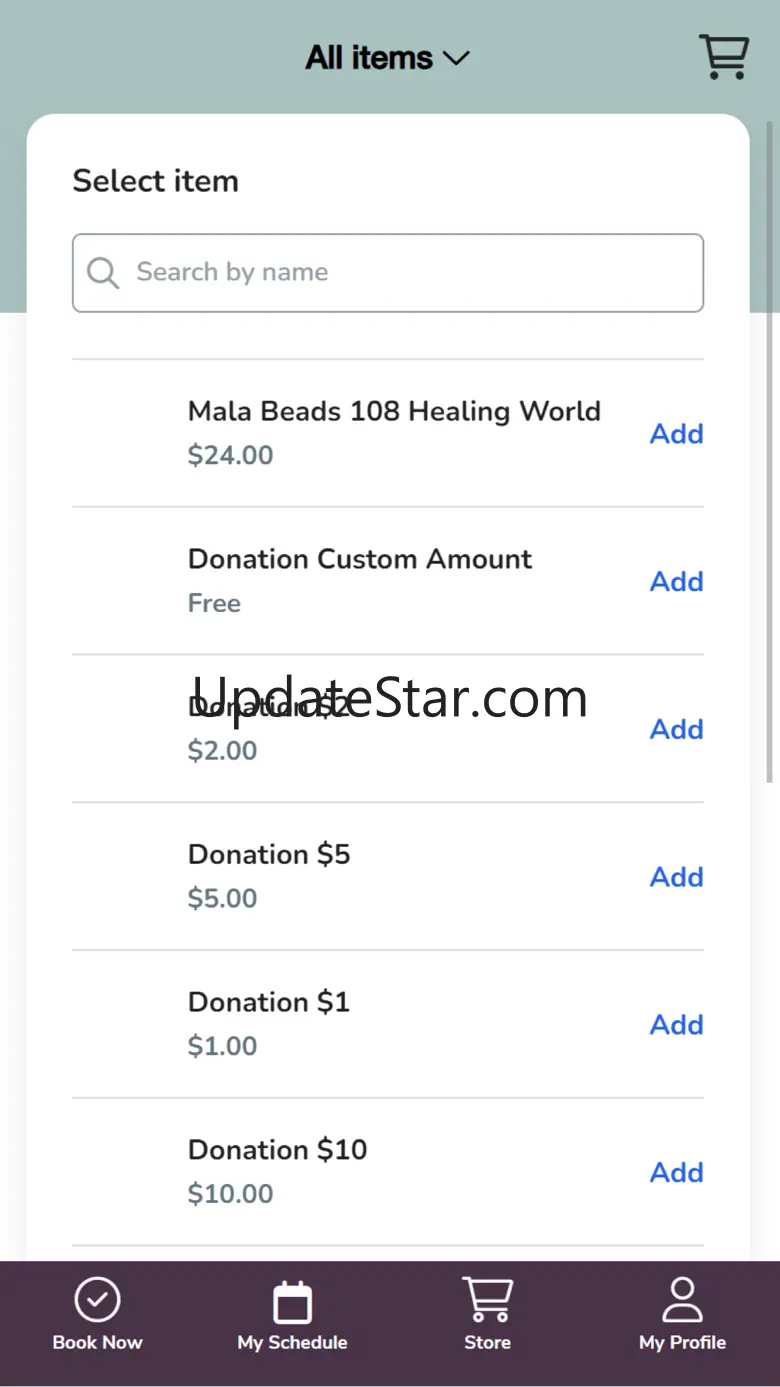
Task: Add Donation $1 to cart
Action: pyautogui.click(x=677, y=1025)
